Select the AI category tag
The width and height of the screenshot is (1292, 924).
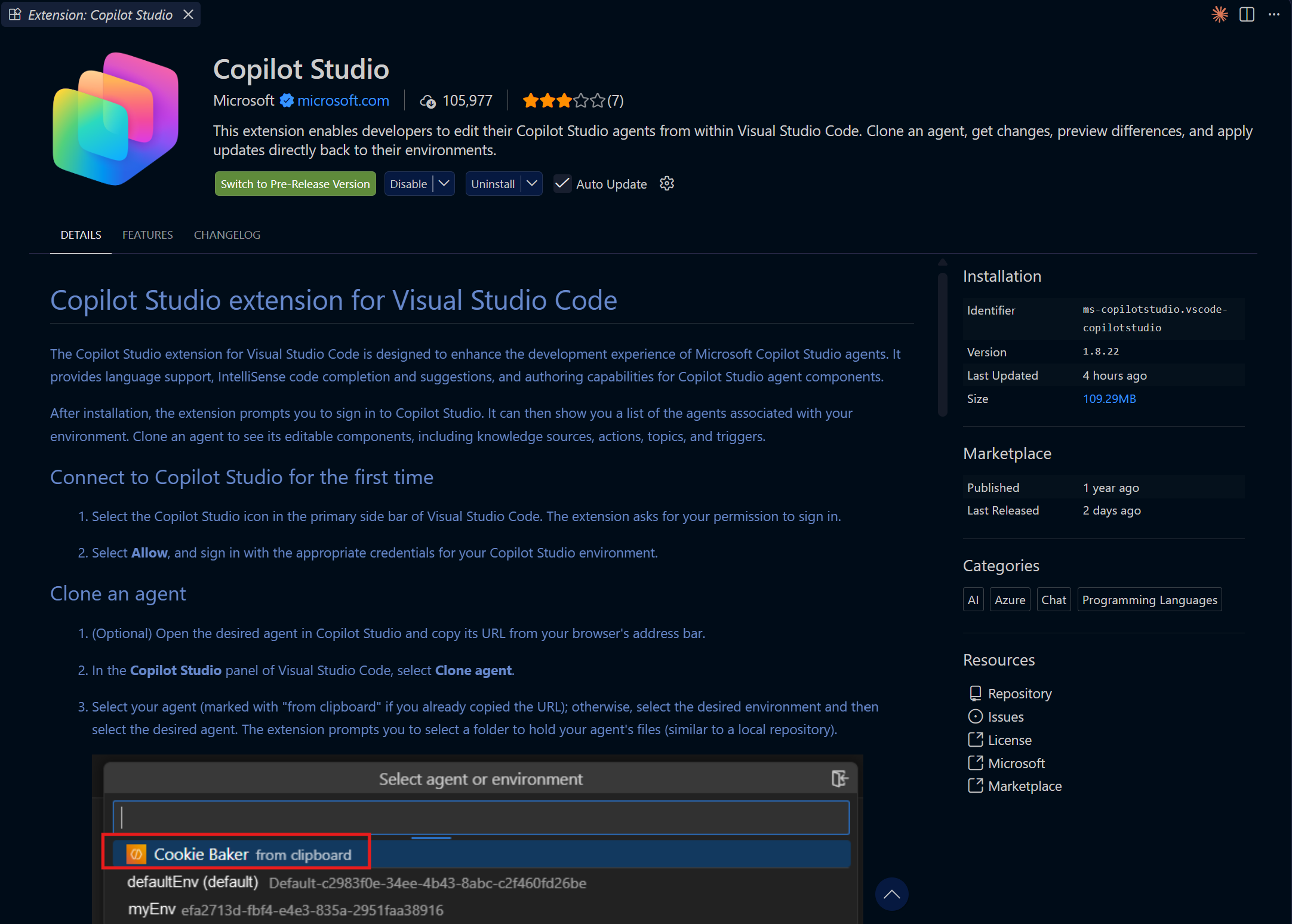click(973, 599)
